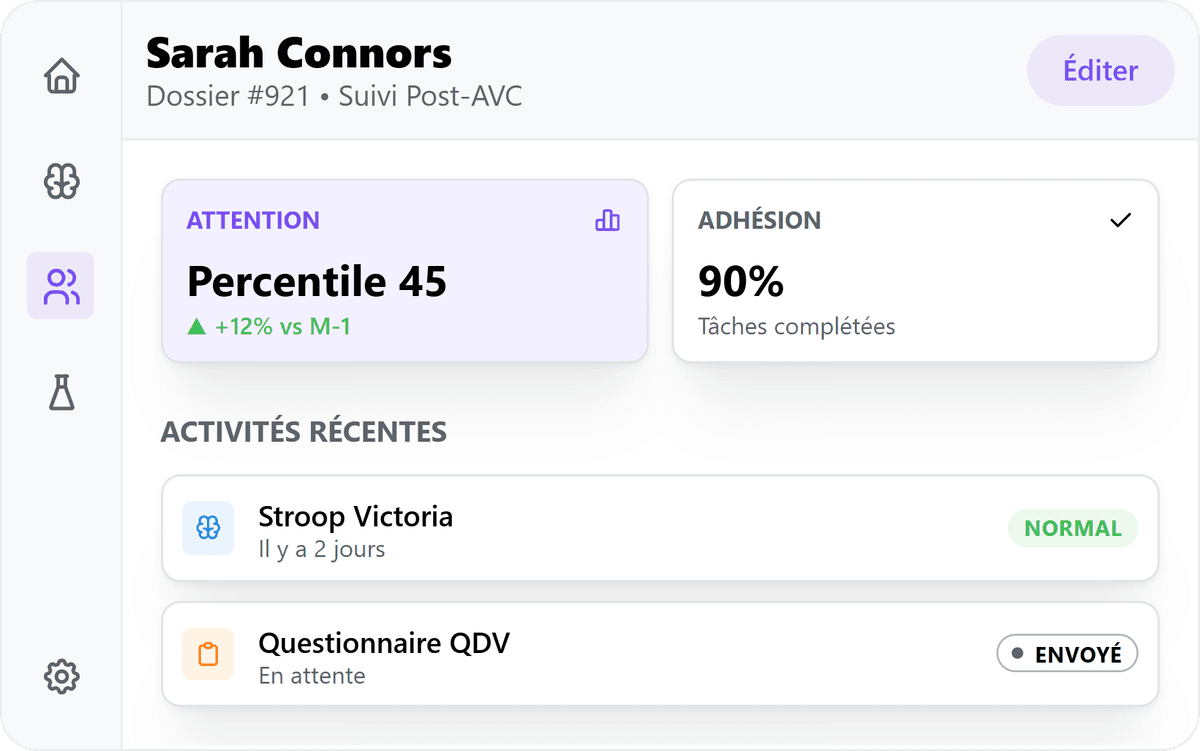Viewport: 1200px width, 751px height.
Task: Select the Questionnaire QDV activity row
Action: [x=660, y=654]
